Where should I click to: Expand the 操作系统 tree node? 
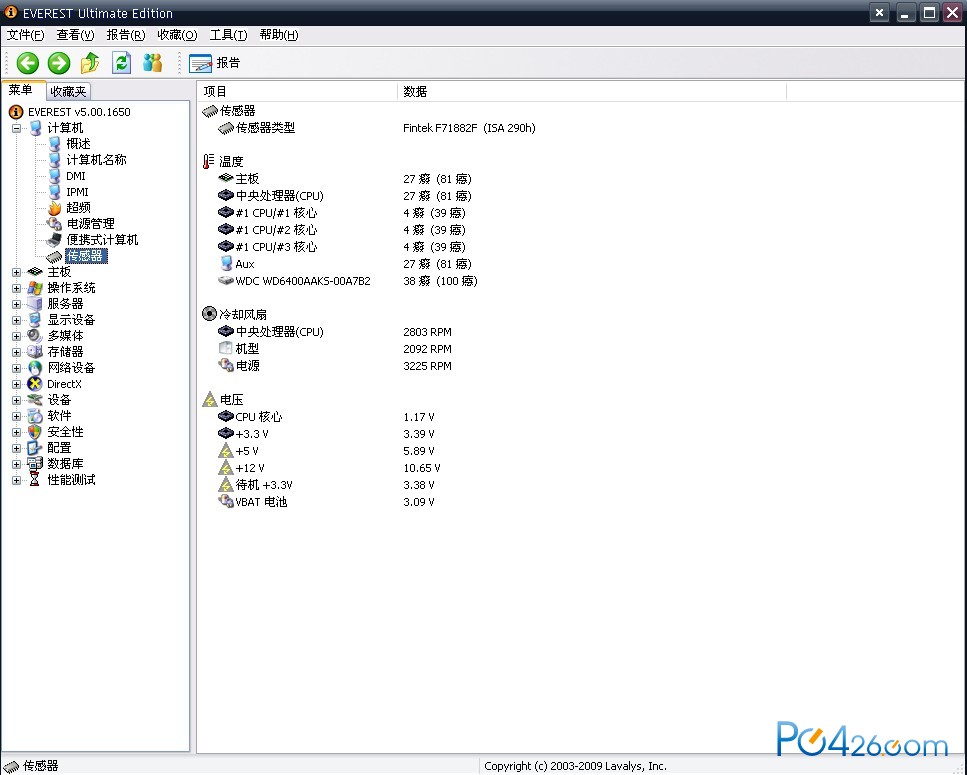pyautogui.click(x=17, y=288)
